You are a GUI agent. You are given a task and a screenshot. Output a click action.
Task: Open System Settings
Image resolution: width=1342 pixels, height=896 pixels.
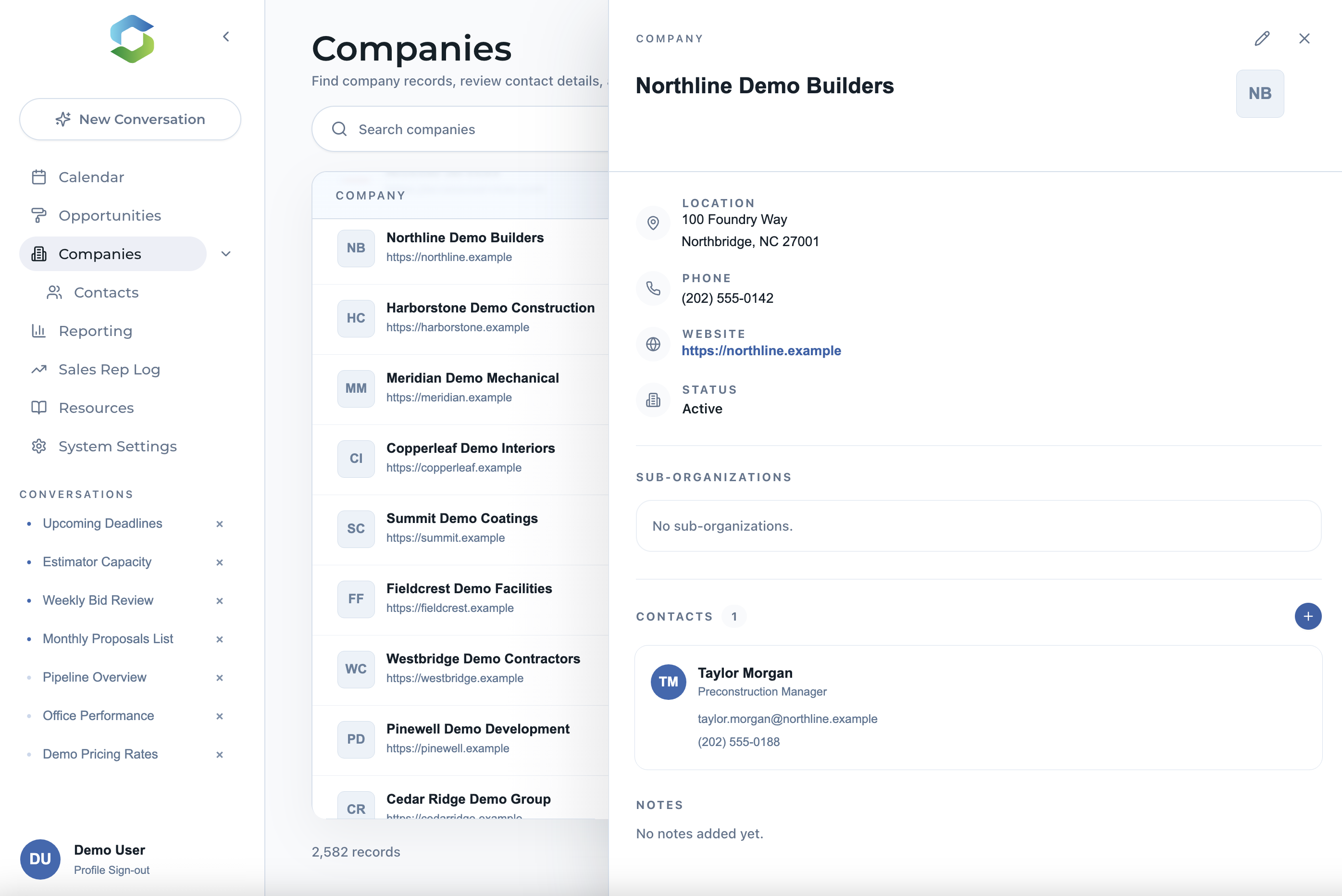pyautogui.click(x=118, y=446)
